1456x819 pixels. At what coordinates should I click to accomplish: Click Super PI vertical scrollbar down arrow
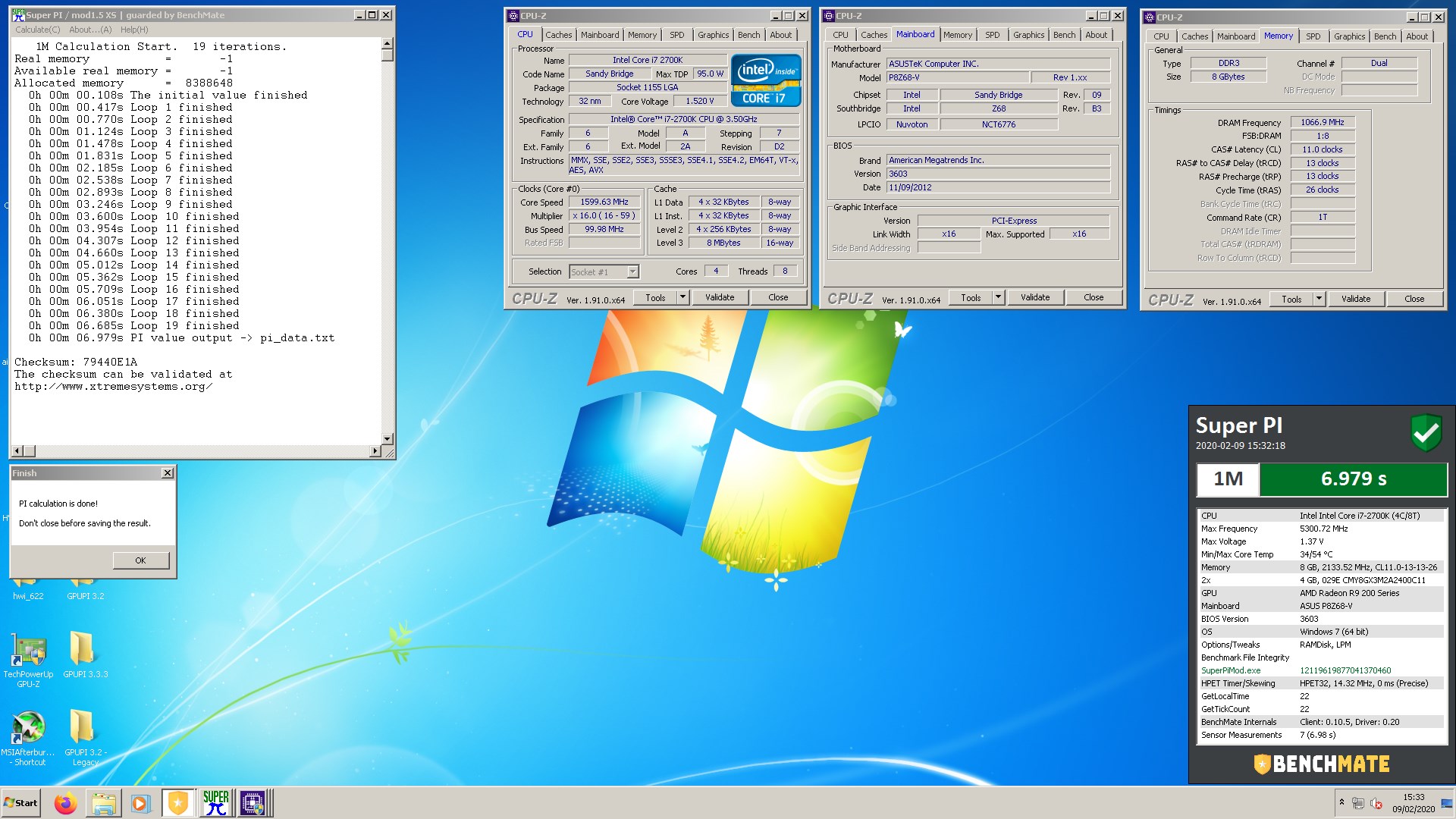[x=388, y=438]
